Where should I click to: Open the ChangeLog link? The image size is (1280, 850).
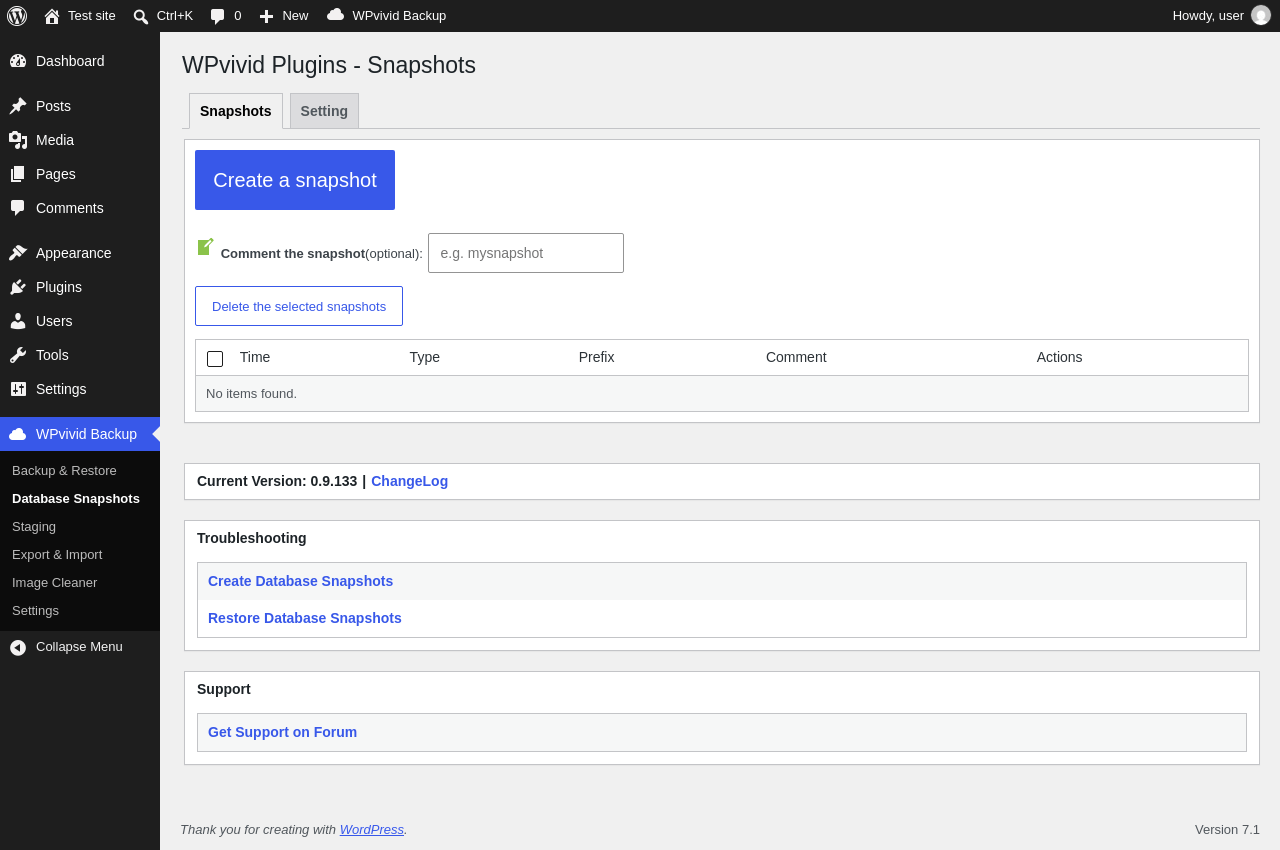[409, 481]
